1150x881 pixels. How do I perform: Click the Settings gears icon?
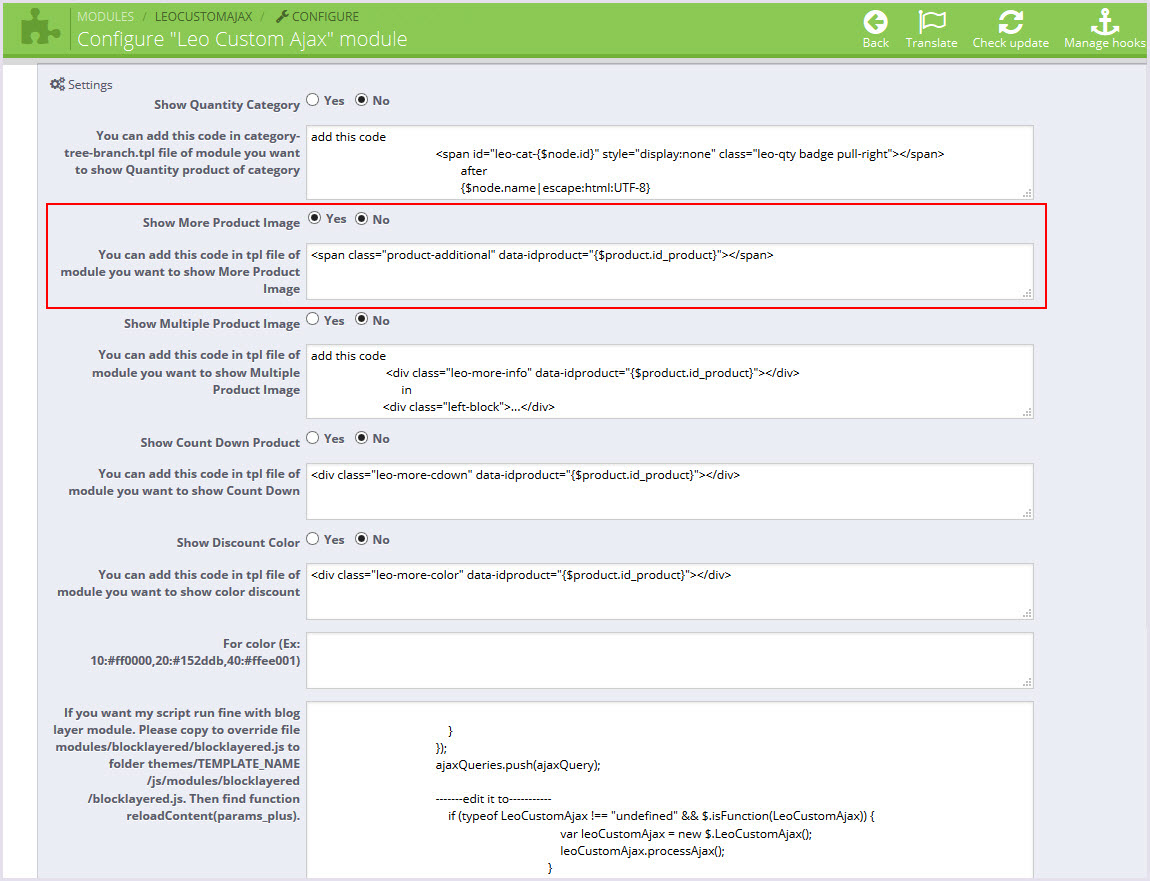click(57, 84)
